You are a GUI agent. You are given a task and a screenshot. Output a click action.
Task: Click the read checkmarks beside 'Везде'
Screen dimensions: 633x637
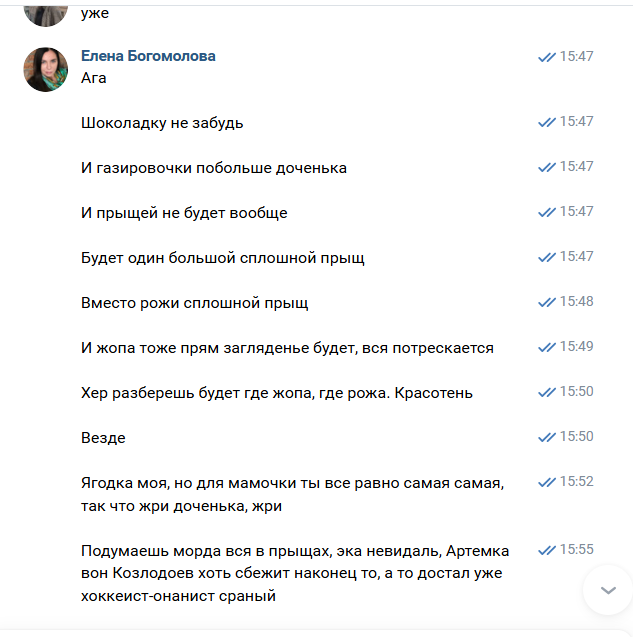547,437
